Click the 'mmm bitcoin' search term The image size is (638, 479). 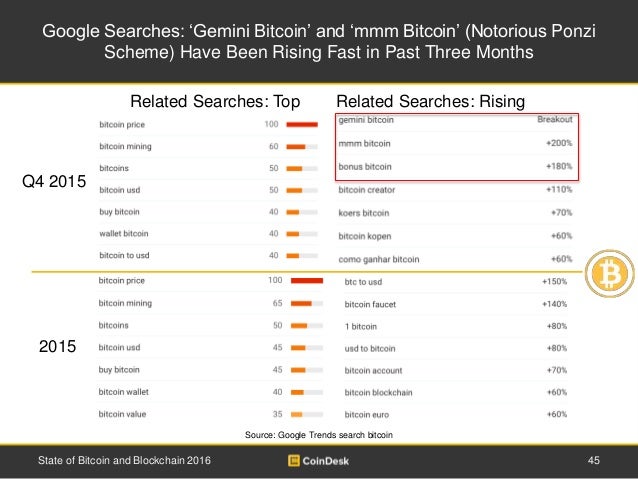coord(364,143)
